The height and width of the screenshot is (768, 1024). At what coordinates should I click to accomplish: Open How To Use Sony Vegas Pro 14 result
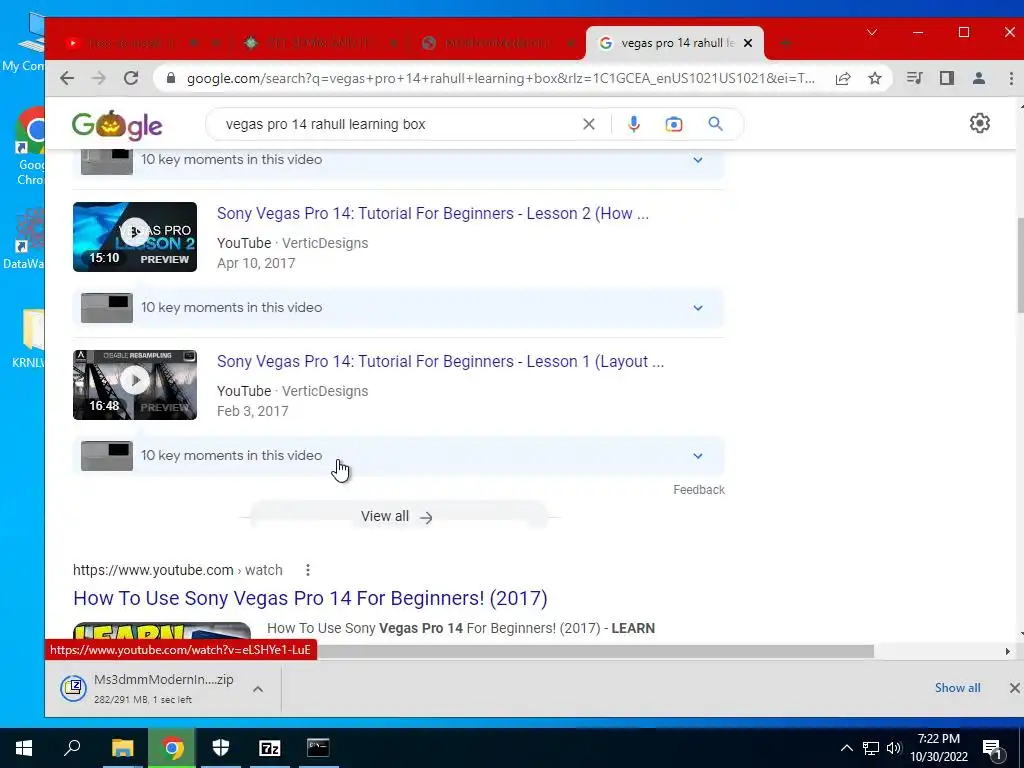coord(310,598)
